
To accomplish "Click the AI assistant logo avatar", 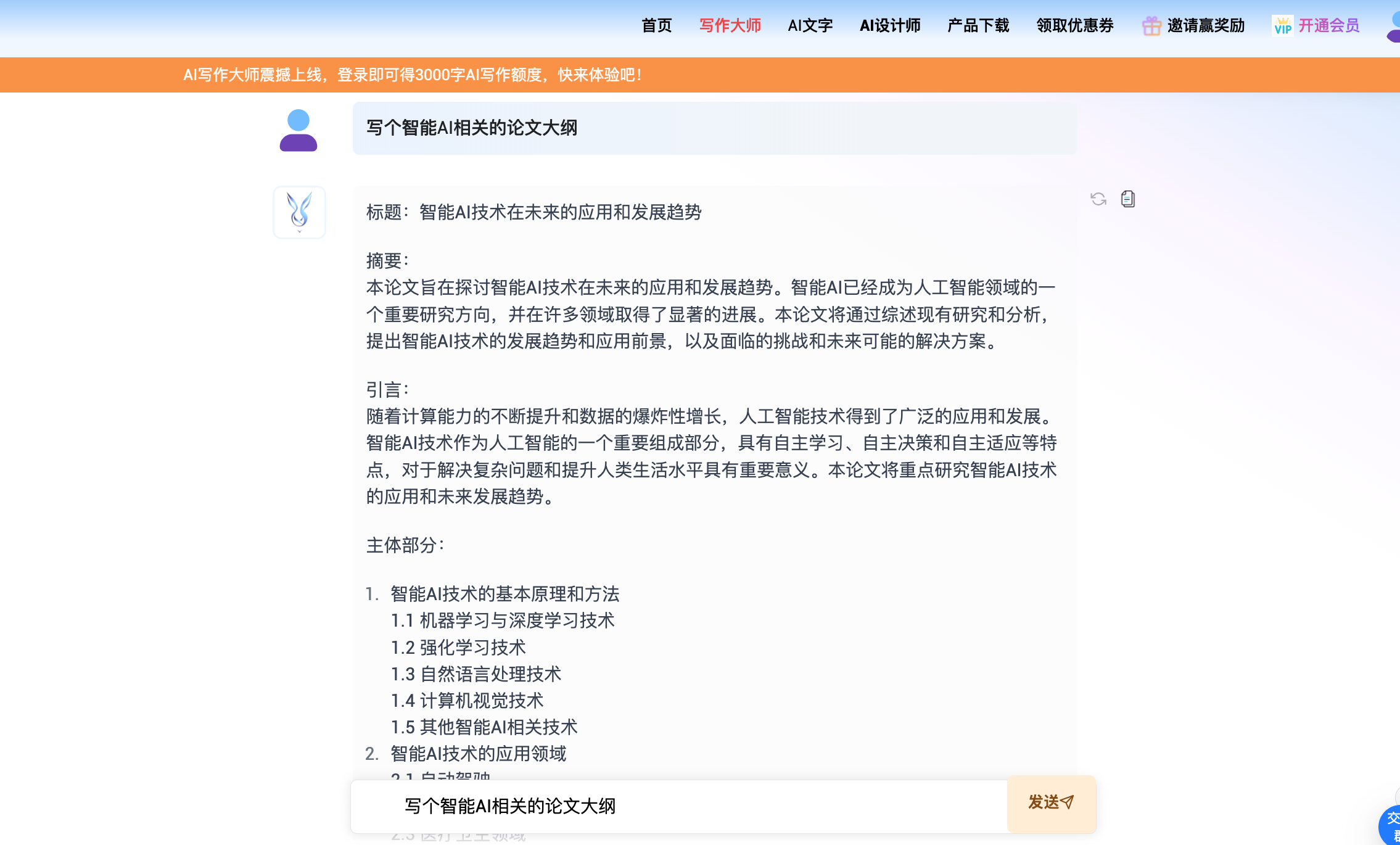I will (299, 212).
